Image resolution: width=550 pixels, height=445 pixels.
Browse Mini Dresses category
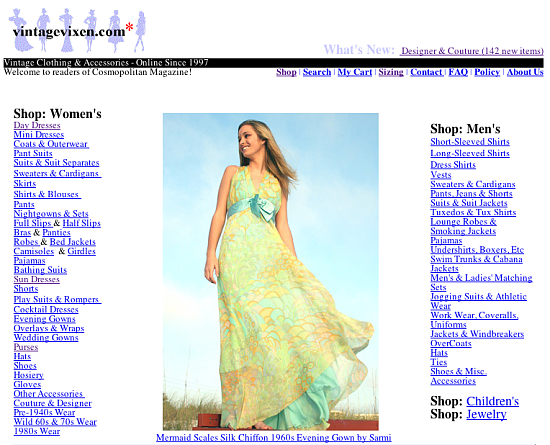(x=39, y=135)
